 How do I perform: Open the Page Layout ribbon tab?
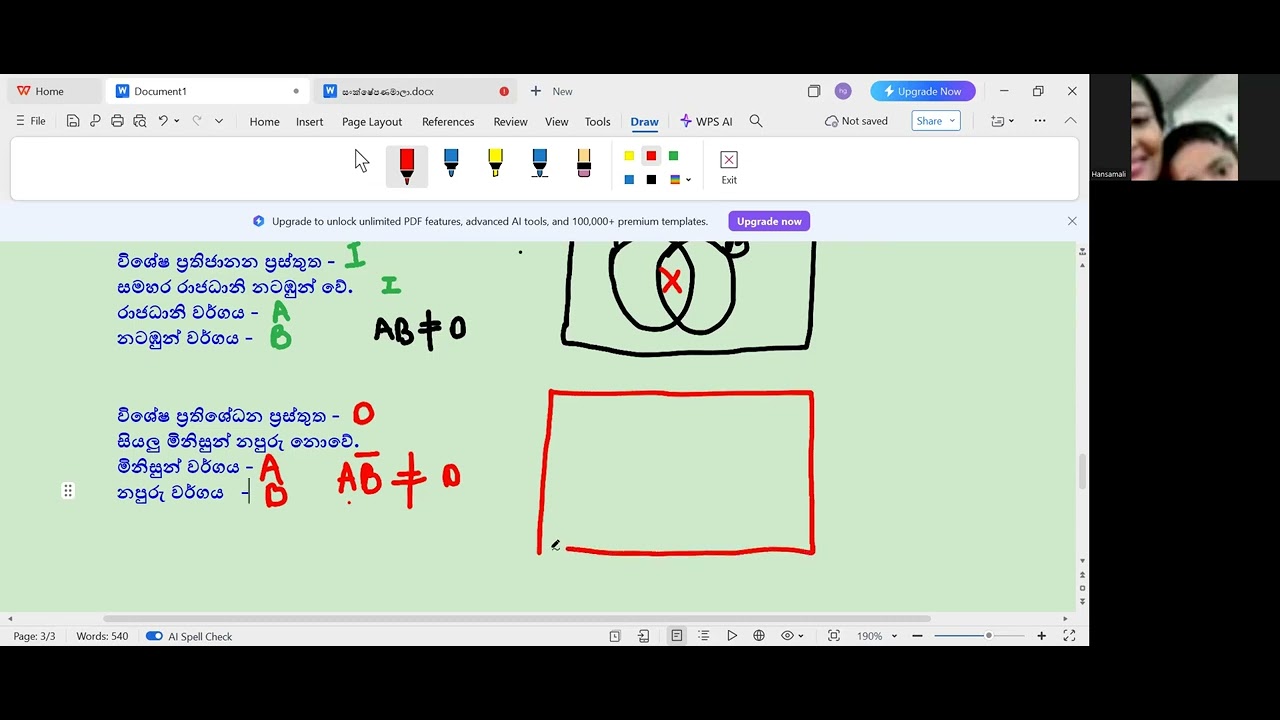(x=372, y=121)
